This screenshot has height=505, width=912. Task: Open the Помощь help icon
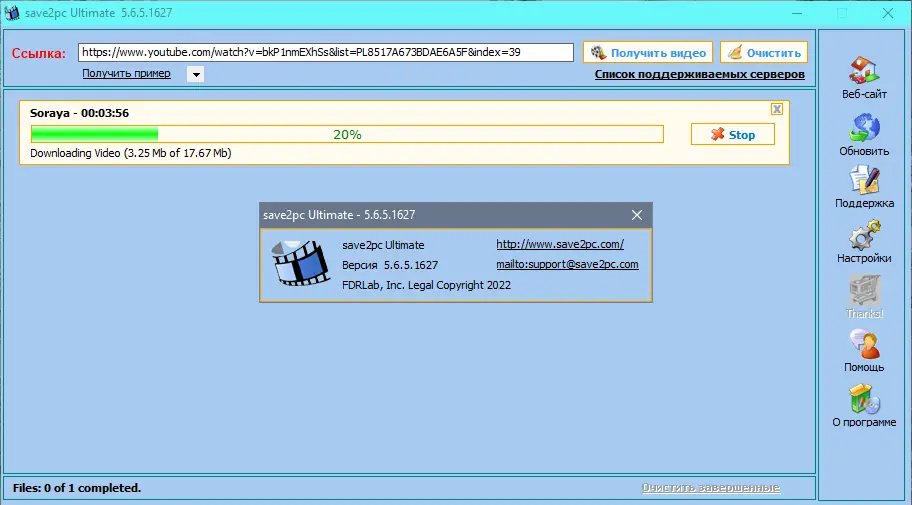[x=864, y=344]
